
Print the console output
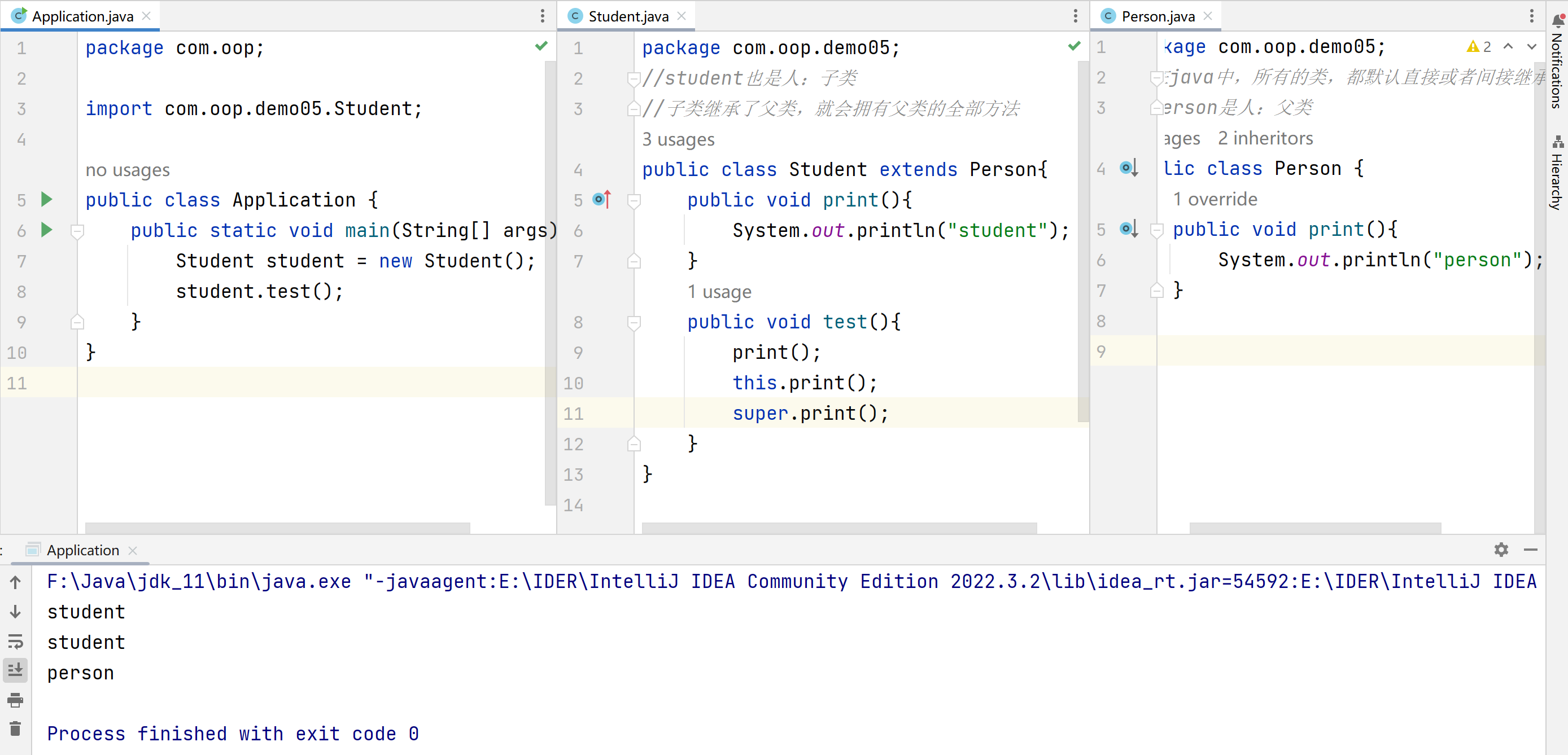pos(15,700)
